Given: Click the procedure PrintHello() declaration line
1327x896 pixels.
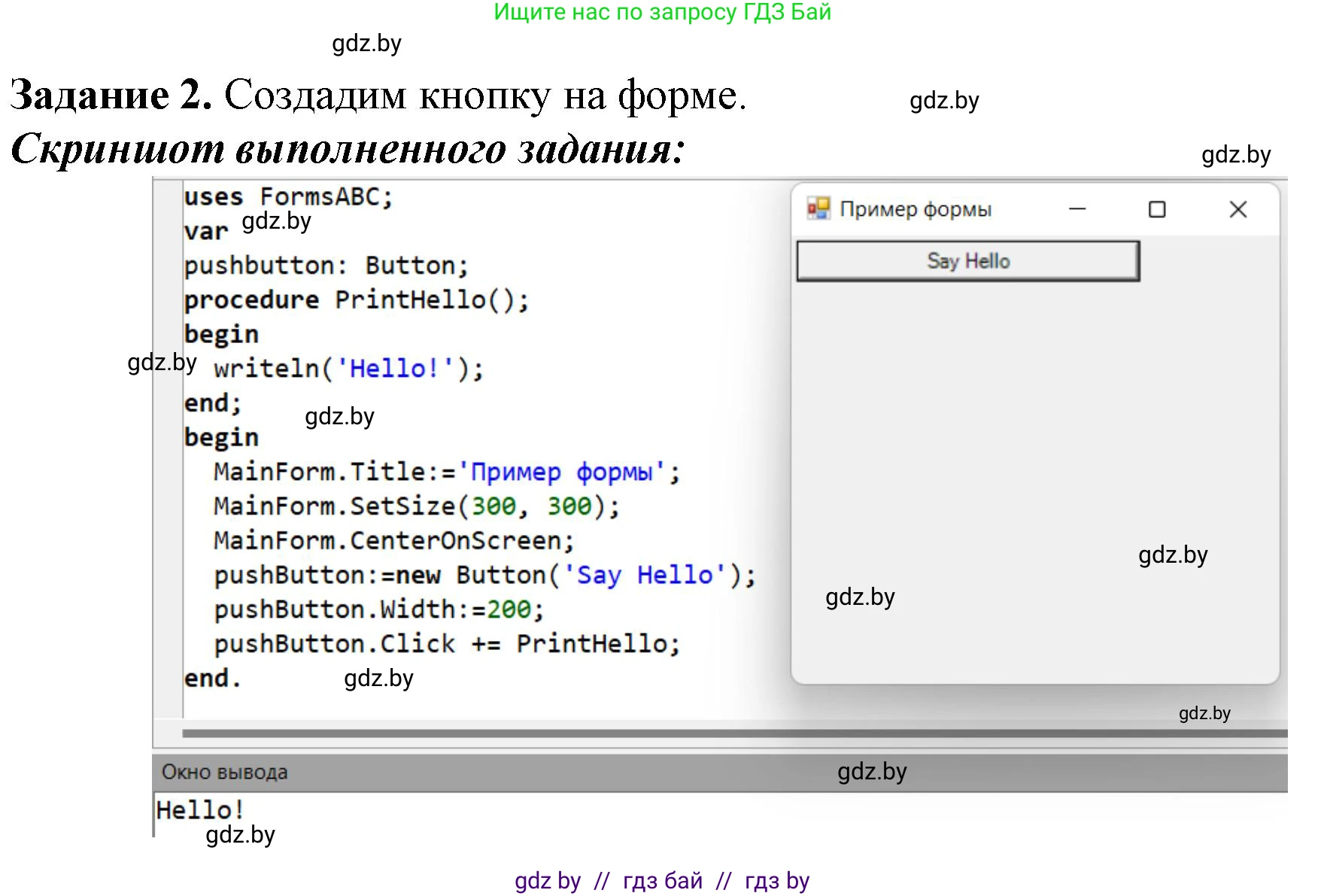Looking at the screenshot, I should point(357,300).
